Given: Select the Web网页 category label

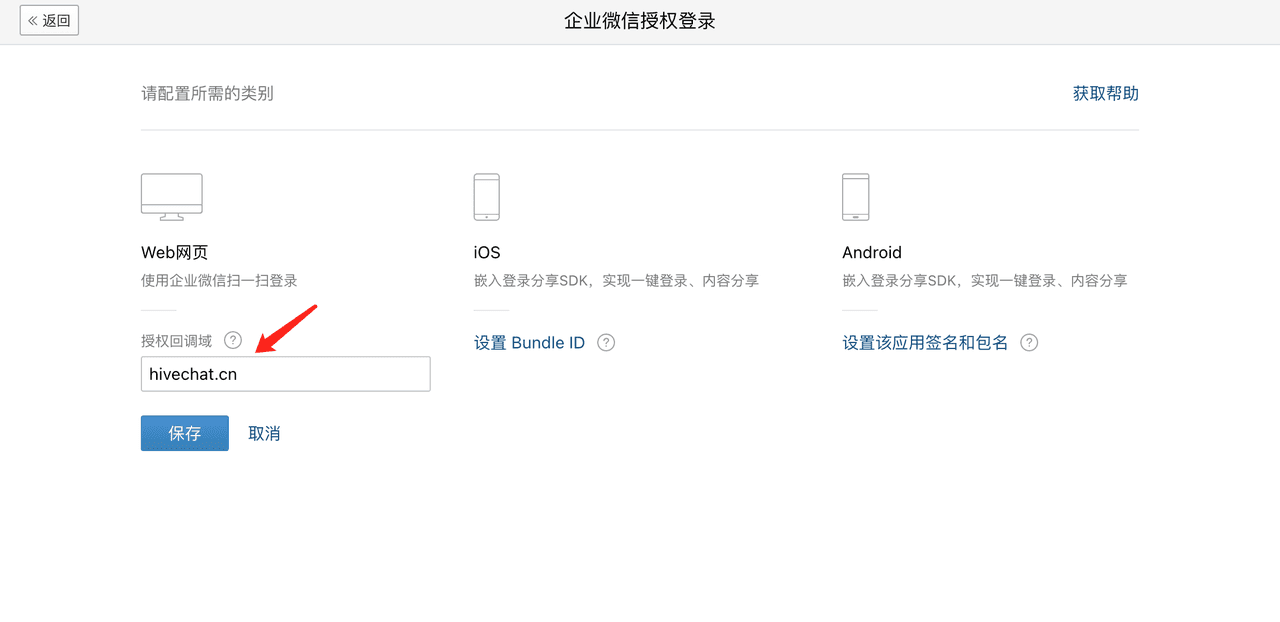Looking at the screenshot, I should click(x=174, y=252).
